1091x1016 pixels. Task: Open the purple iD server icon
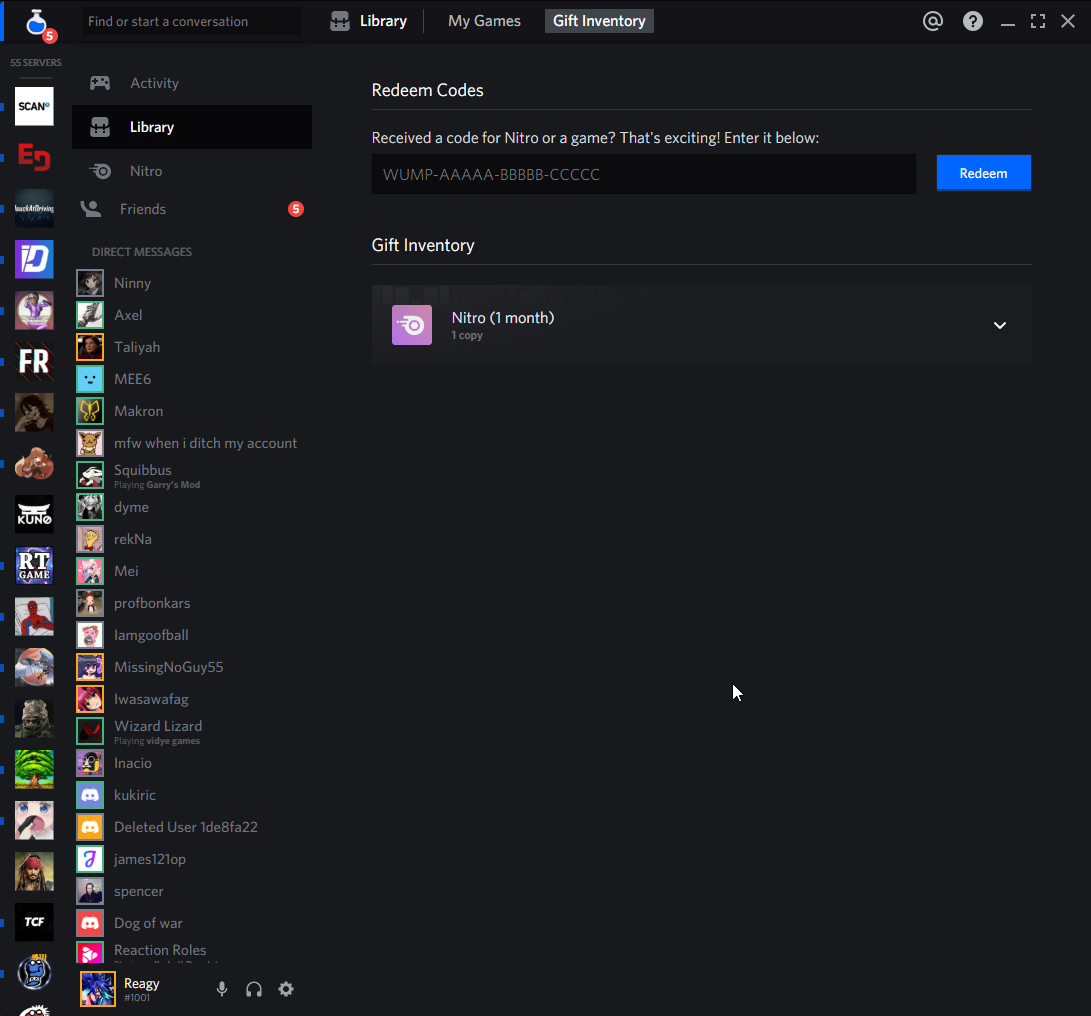coord(34,259)
